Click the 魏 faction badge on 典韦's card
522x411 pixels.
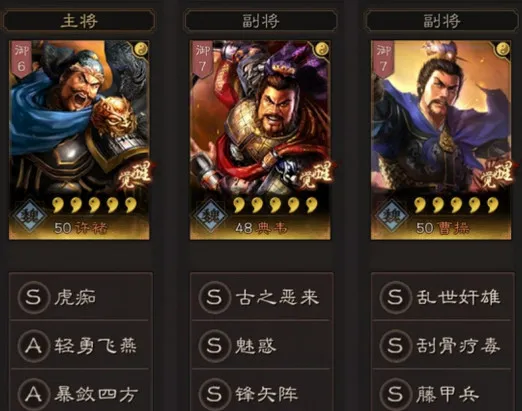tap(210, 215)
